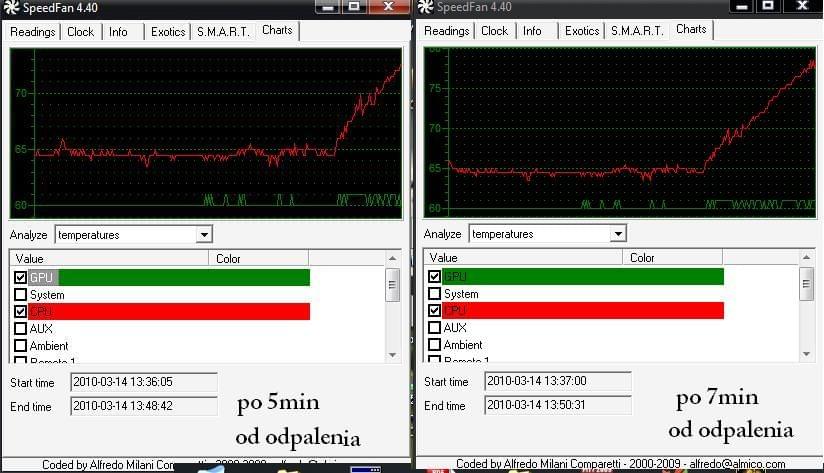The height and width of the screenshot is (473, 824).
Task: Click the temperatures combo box text in left window
Action: 89,235
